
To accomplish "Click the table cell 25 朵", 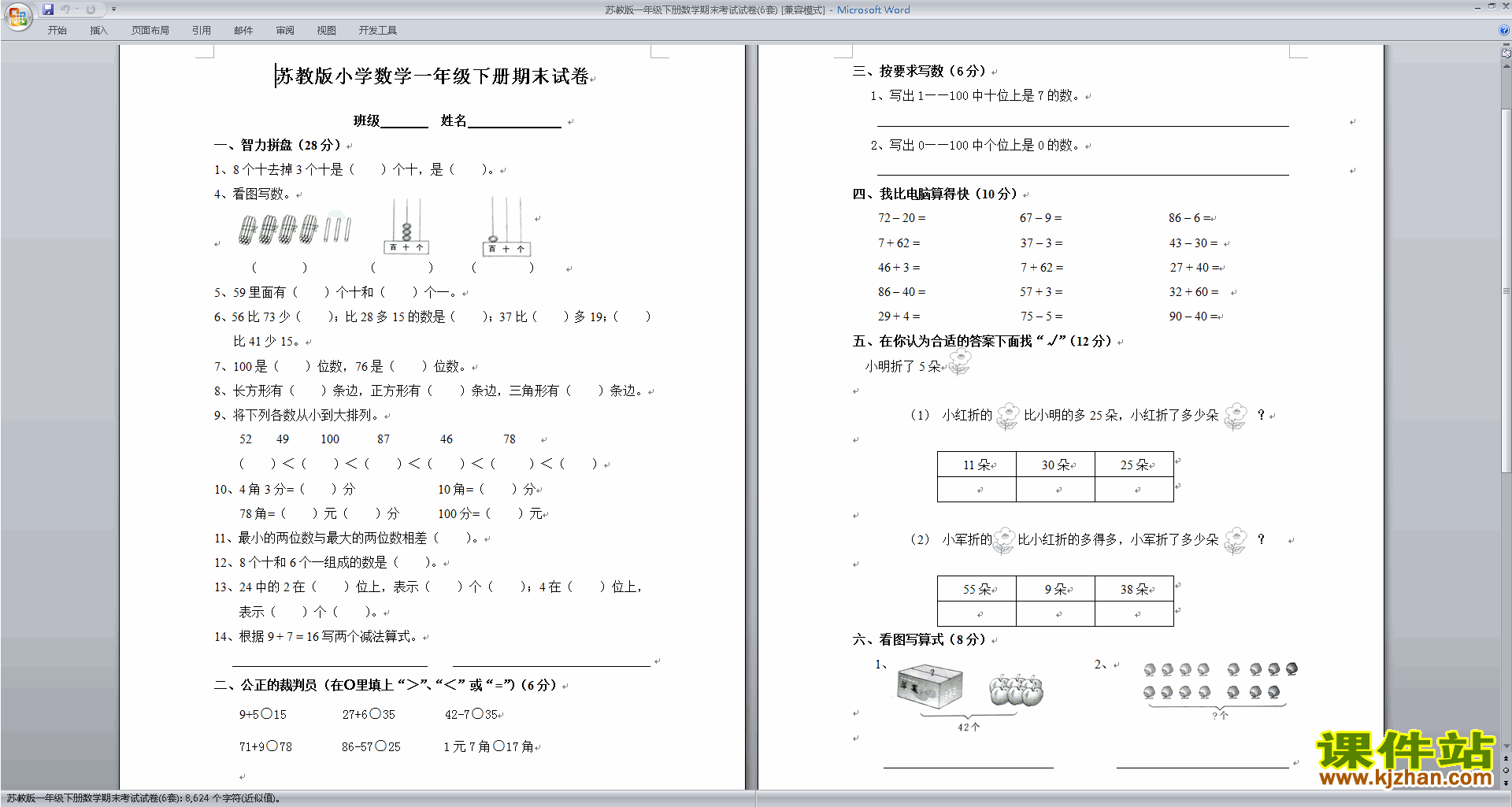I will [x=1134, y=465].
